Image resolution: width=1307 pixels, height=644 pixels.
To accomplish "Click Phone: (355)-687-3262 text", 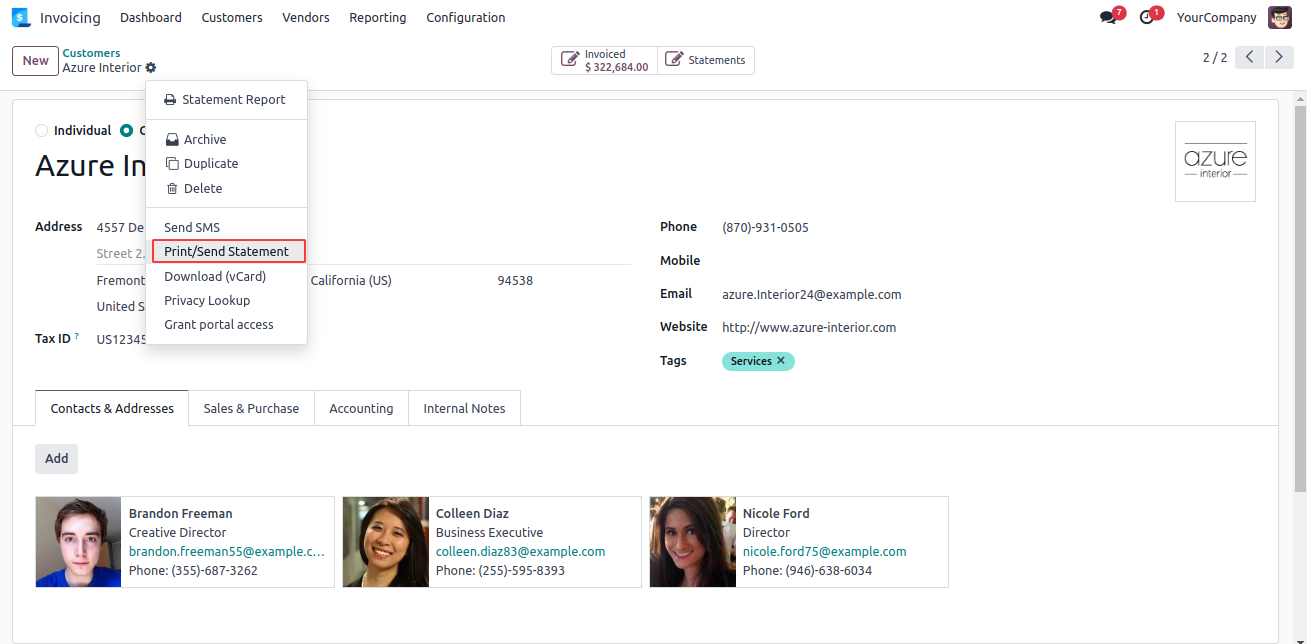I will (193, 570).
